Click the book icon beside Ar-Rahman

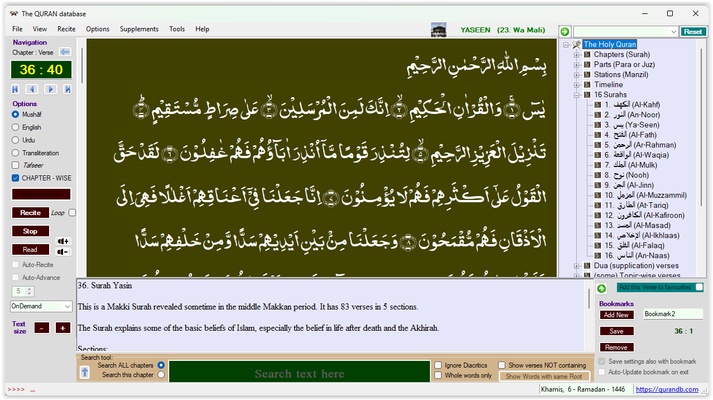click(598, 145)
